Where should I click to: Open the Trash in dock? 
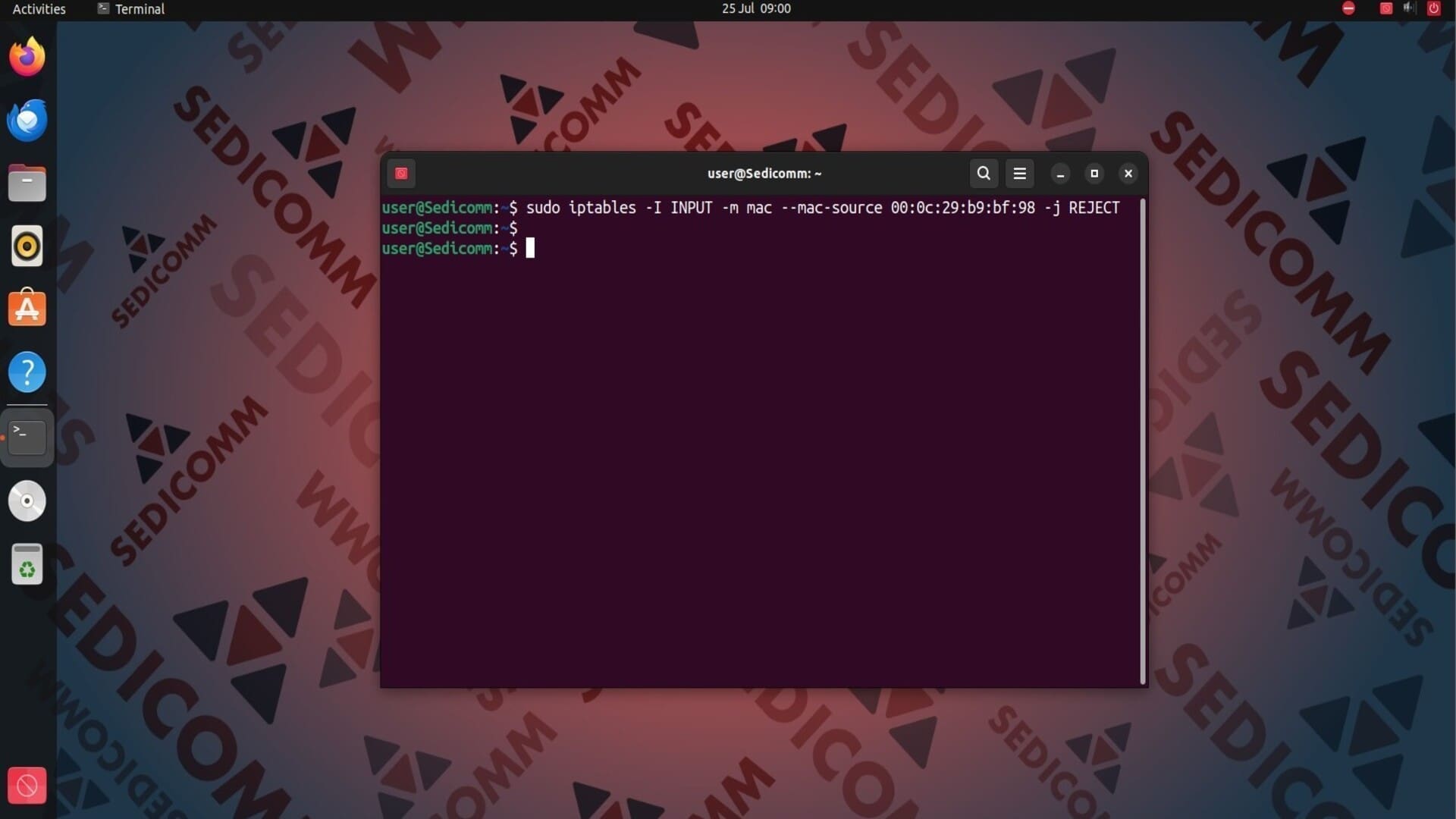tap(27, 564)
